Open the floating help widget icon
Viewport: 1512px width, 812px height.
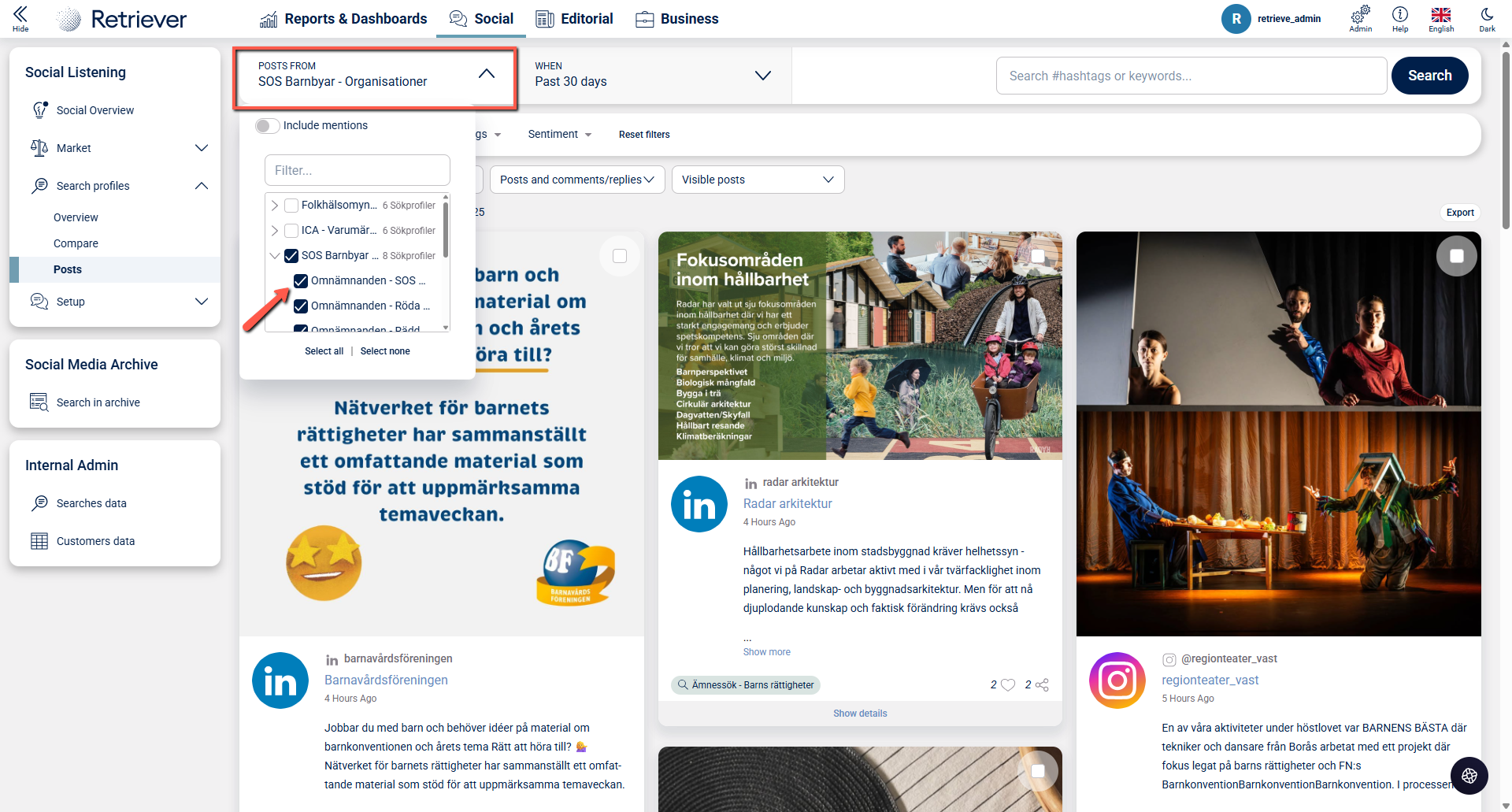click(x=1469, y=776)
